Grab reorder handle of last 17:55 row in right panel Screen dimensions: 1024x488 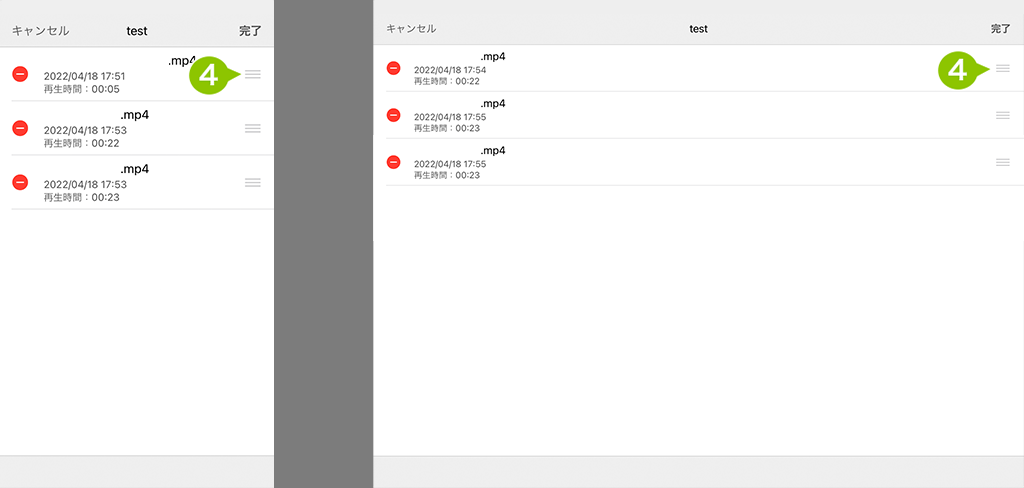(x=1003, y=162)
